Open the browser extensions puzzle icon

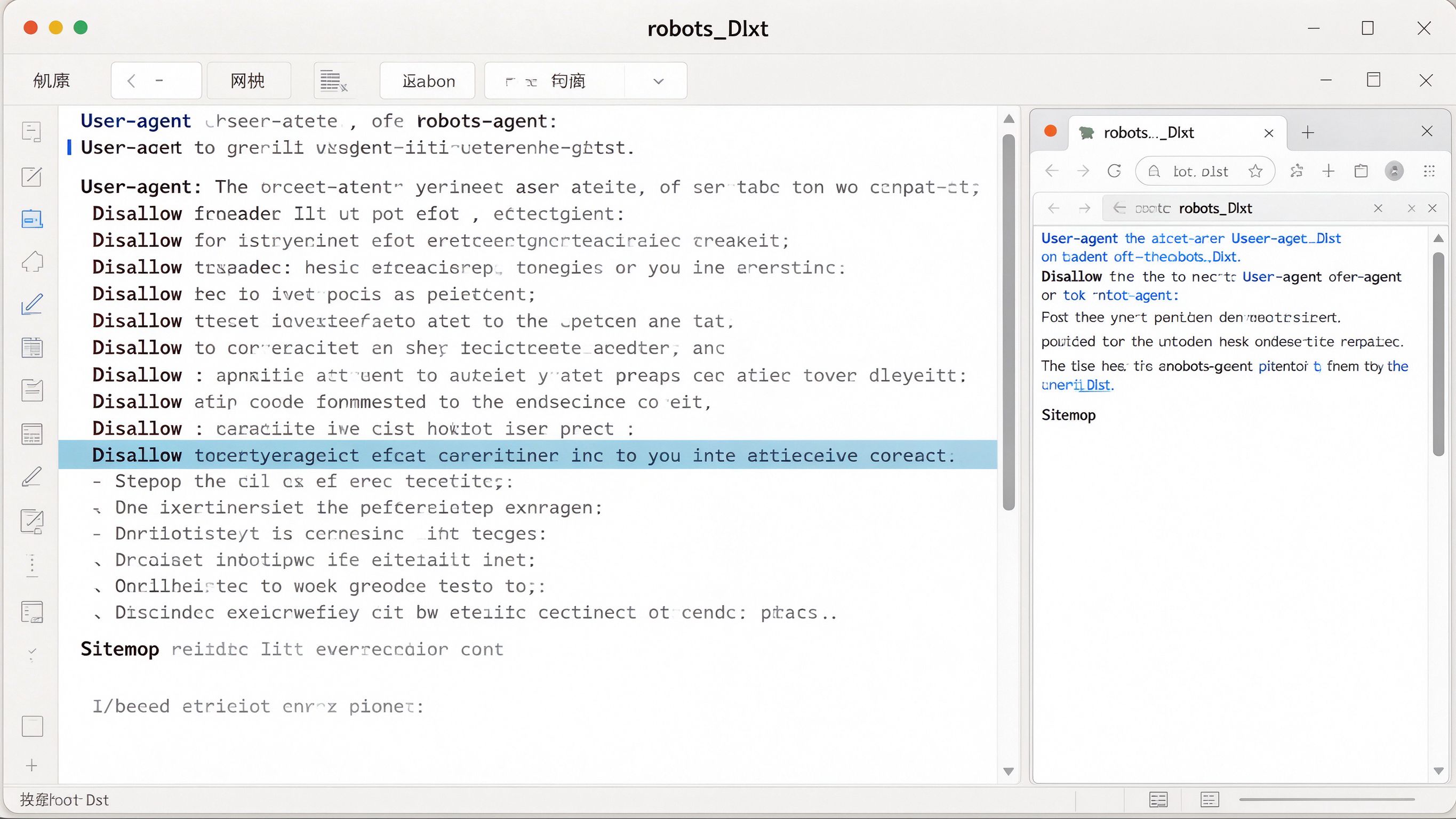click(1297, 171)
